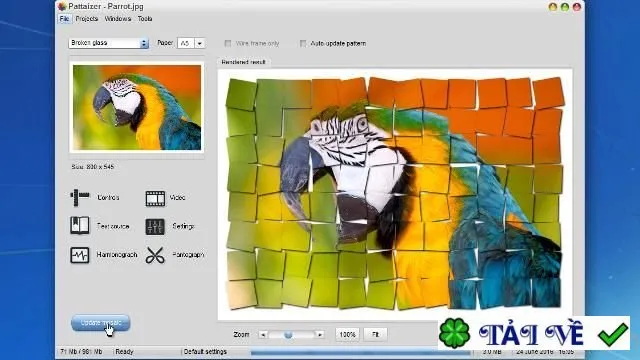Expand the Paper size dropdown arrow

[x=200, y=43]
